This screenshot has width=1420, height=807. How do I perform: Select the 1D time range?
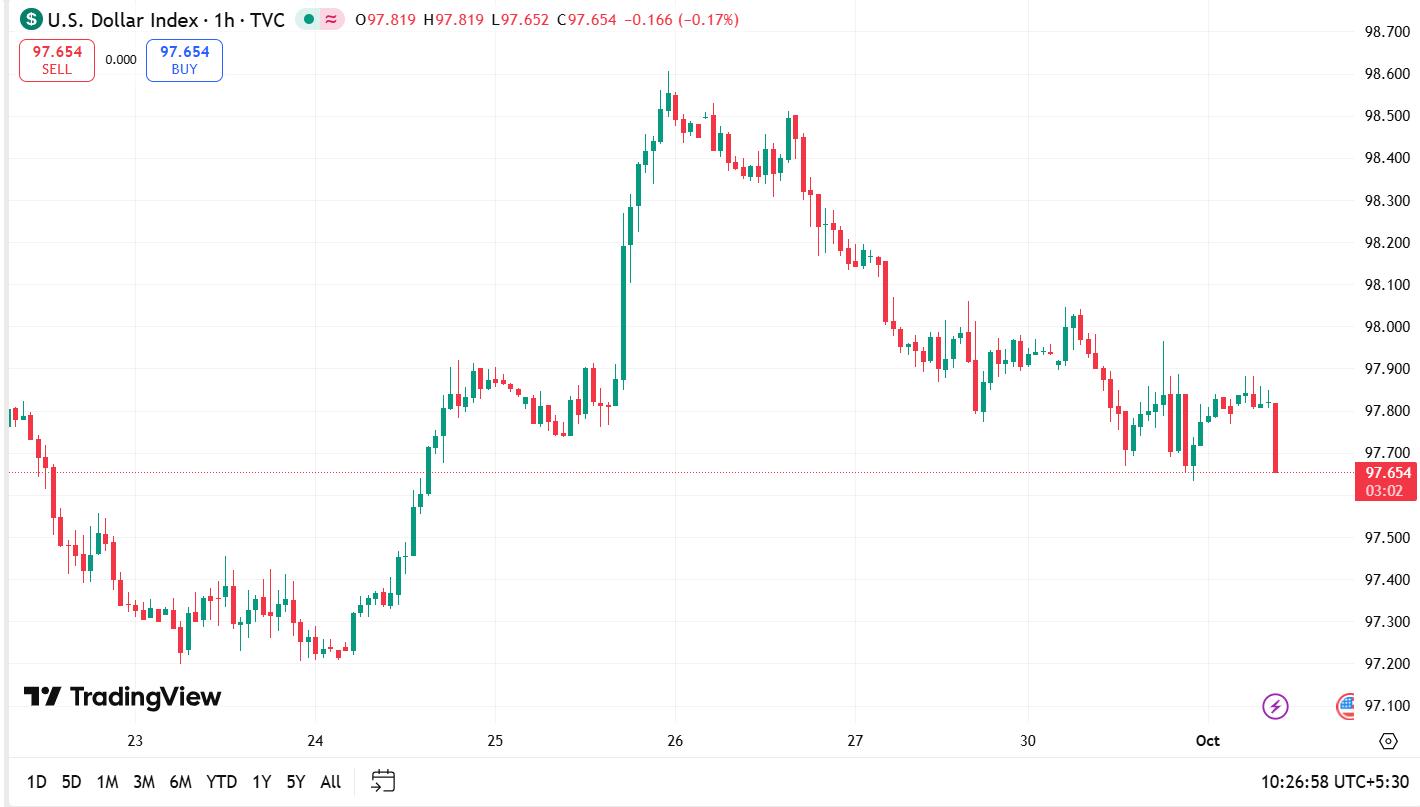click(37, 782)
